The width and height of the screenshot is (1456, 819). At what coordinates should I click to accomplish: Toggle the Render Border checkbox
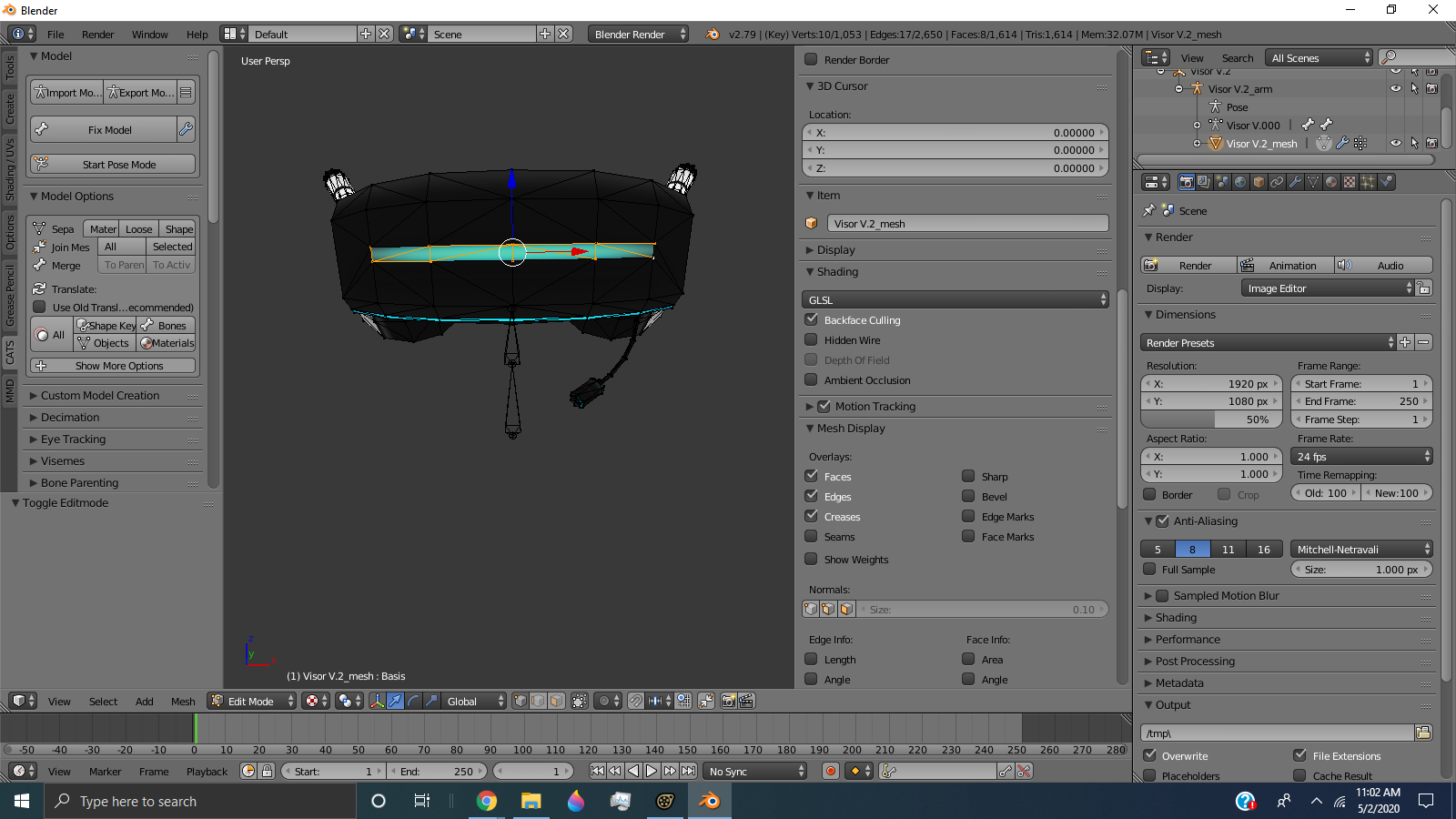coord(811,59)
